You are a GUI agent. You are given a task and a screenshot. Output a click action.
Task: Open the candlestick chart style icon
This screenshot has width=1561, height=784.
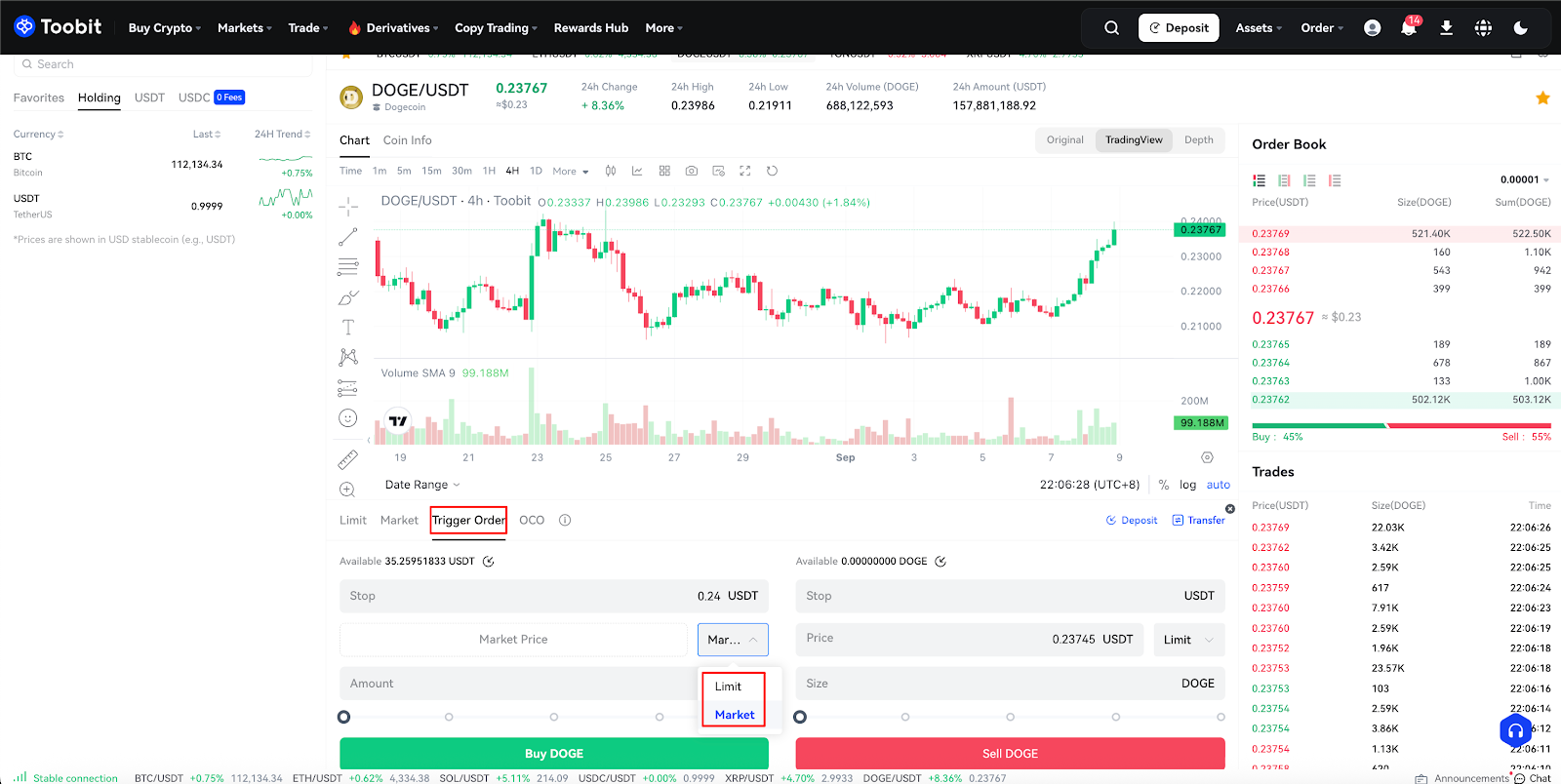(611, 171)
